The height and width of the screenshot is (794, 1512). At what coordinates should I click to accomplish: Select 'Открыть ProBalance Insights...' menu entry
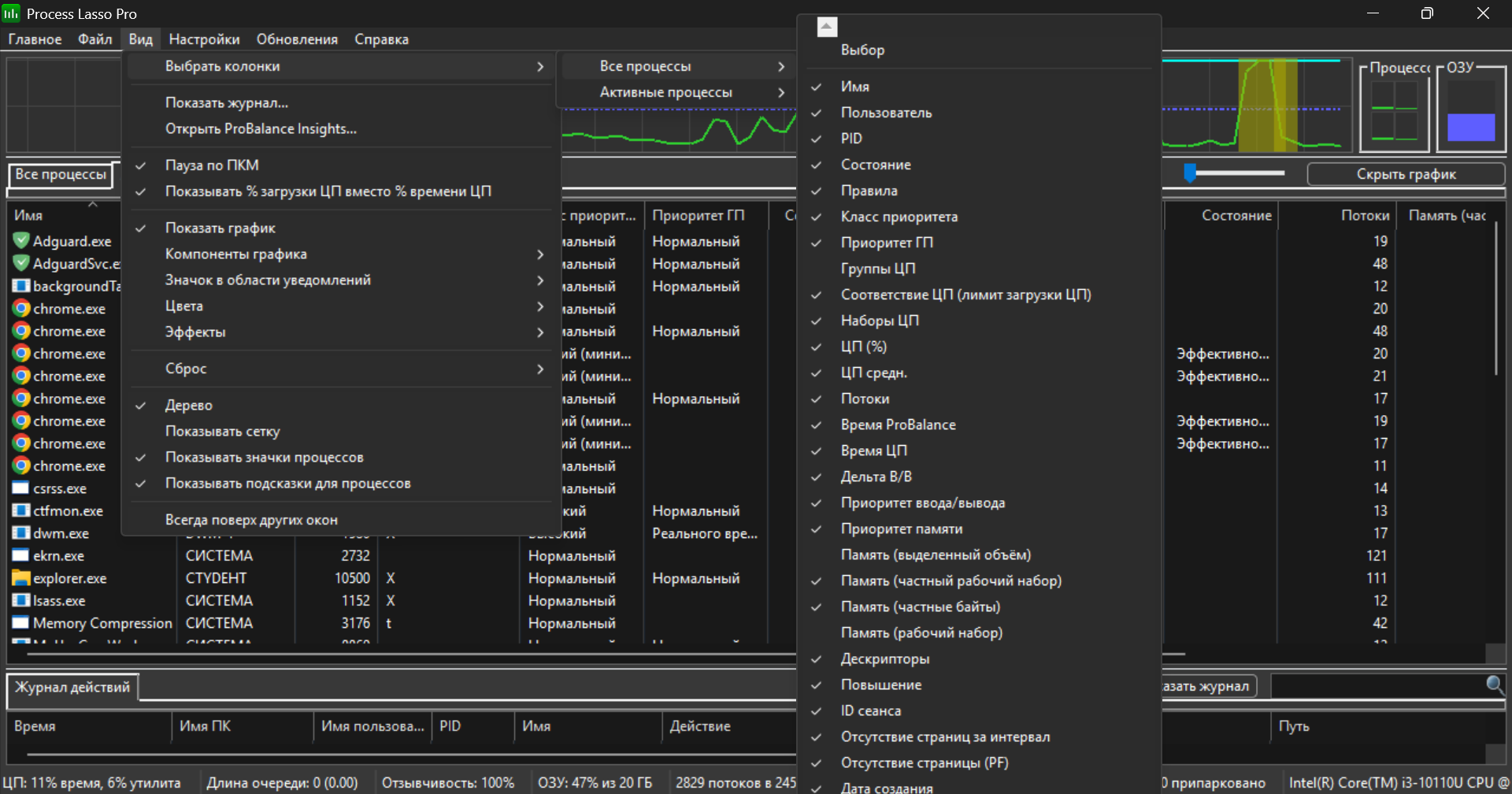pos(261,128)
